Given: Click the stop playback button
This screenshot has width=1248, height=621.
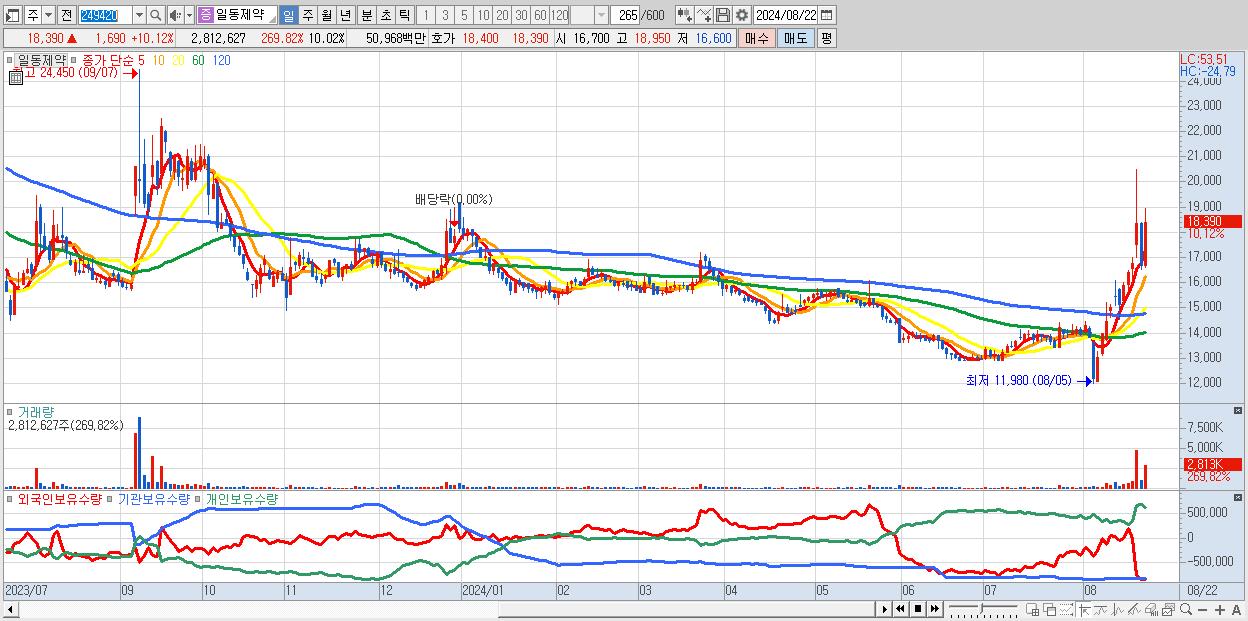Looking at the screenshot, I should [x=918, y=609].
